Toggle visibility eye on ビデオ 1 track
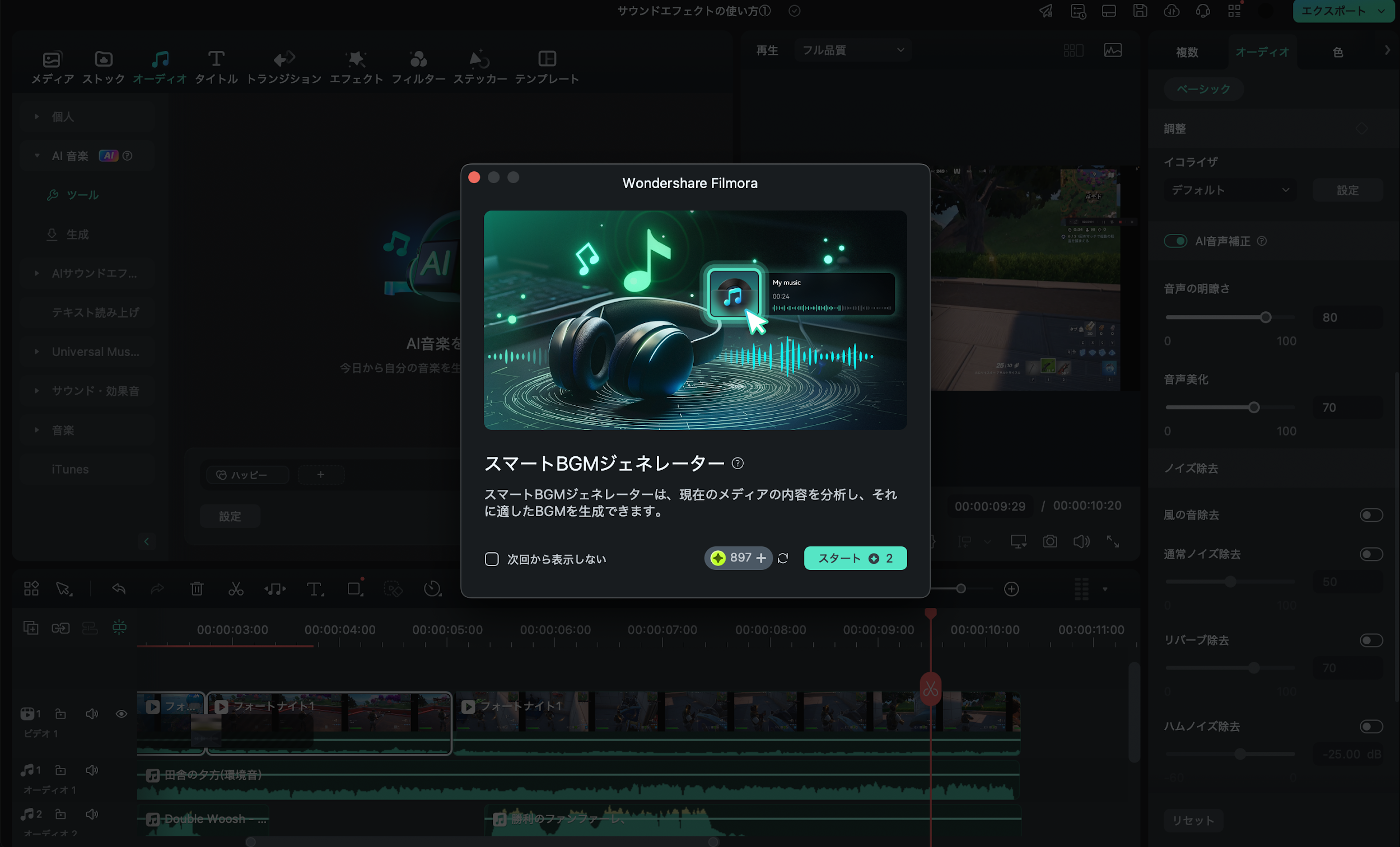This screenshot has height=847, width=1400. coord(121,714)
